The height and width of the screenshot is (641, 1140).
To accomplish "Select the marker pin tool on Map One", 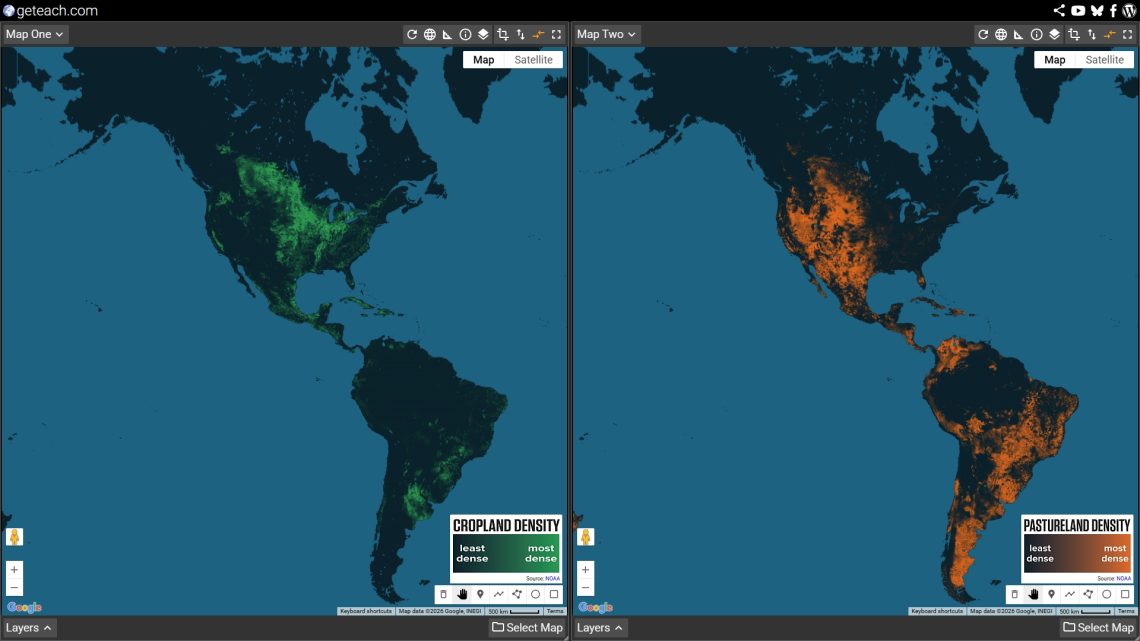I will coord(480,594).
